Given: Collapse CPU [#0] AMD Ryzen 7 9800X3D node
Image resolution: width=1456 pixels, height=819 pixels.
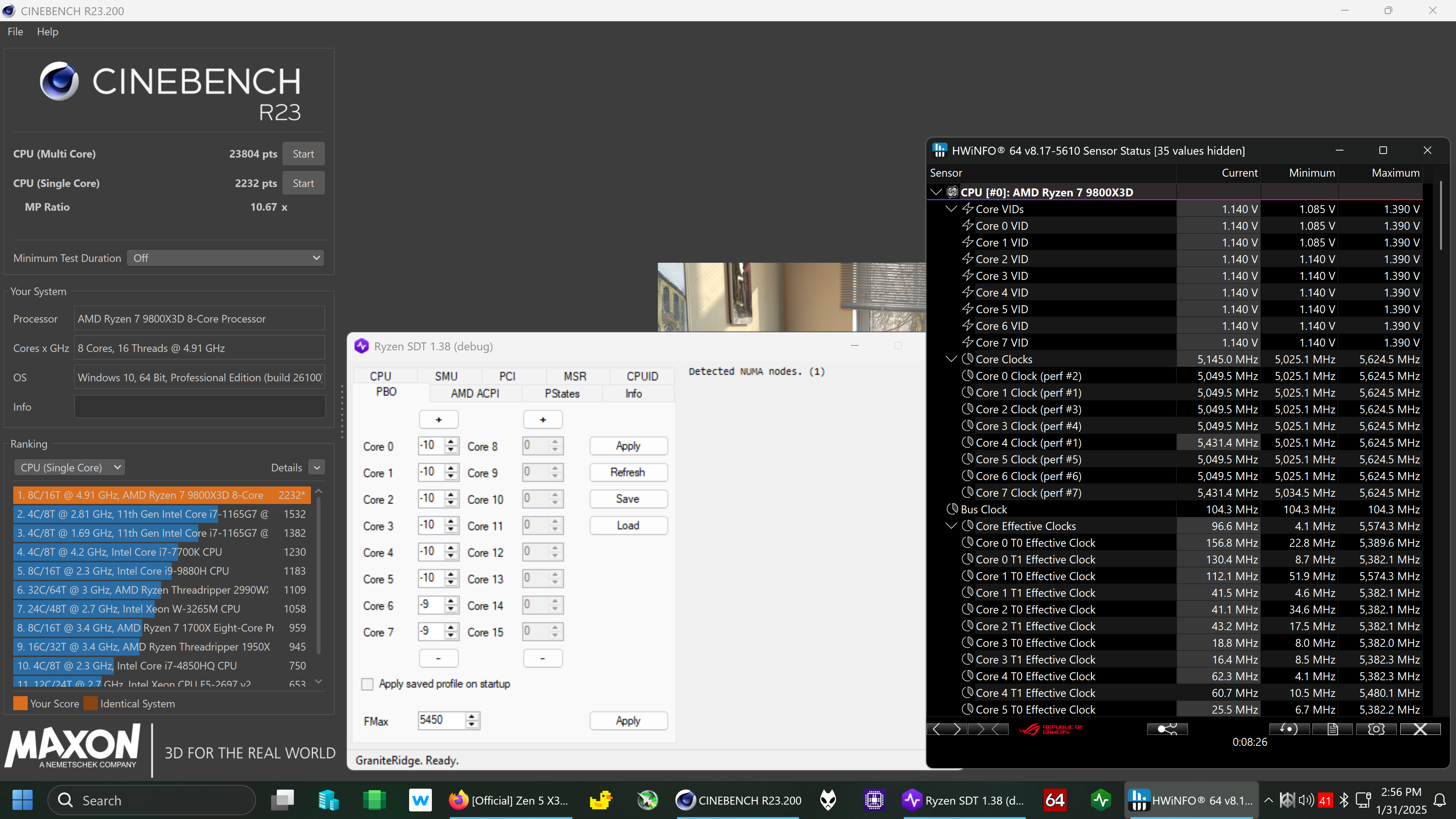Looking at the screenshot, I should pos(936,192).
